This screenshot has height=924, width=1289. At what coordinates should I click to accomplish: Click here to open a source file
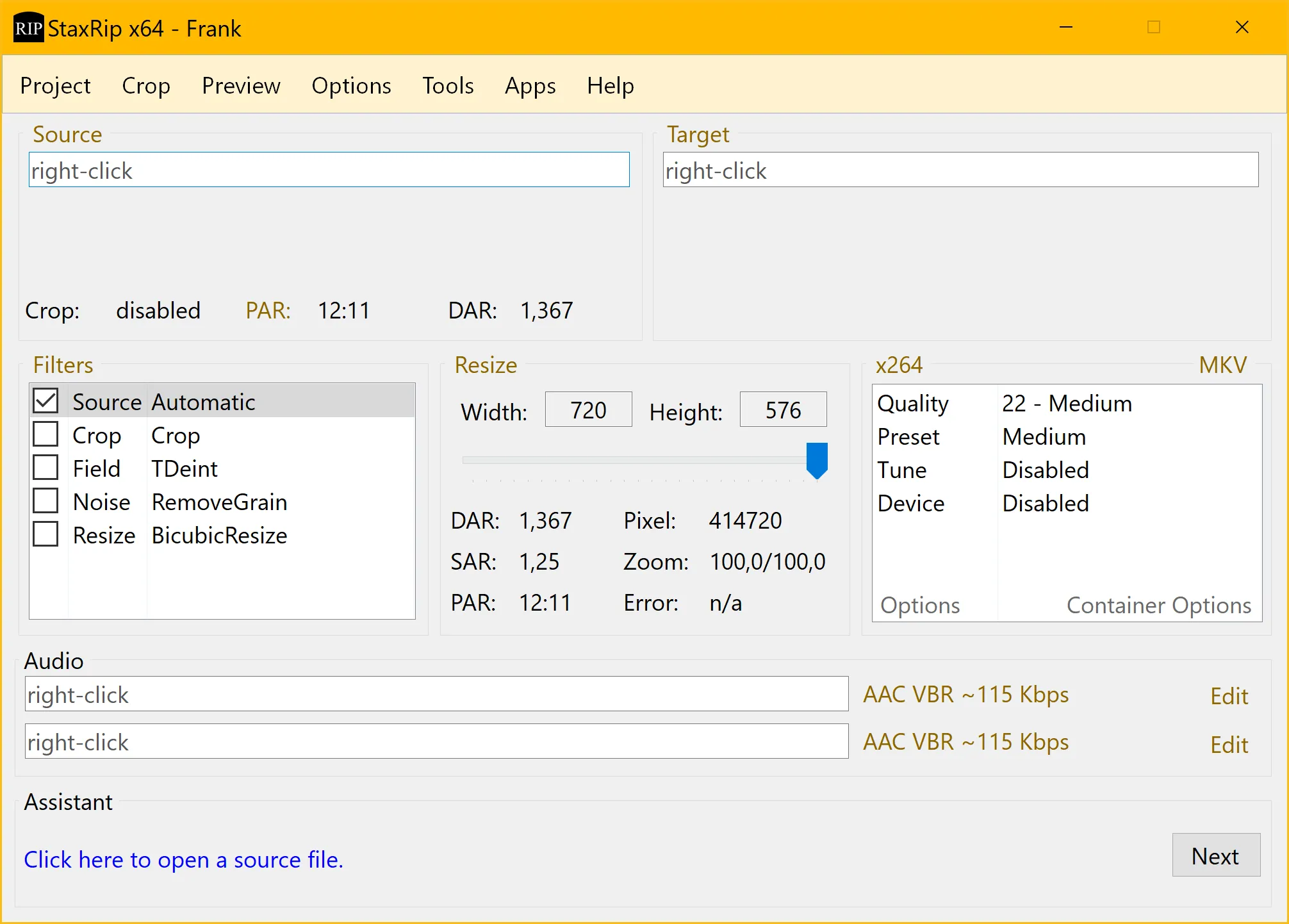(x=183, y=859)
